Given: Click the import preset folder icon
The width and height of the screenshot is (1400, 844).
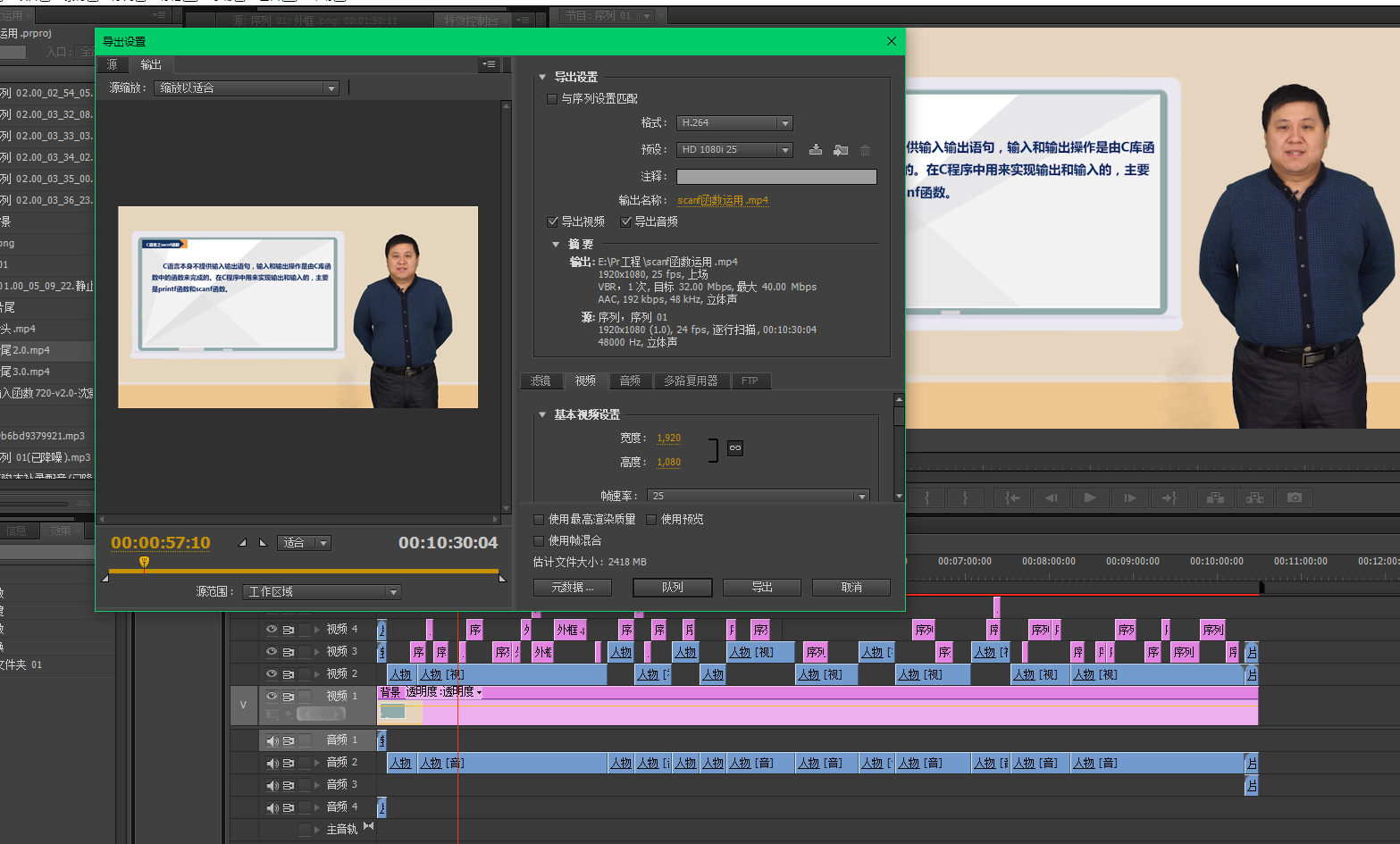Looking at the screenshot, I should [x=840, y=150].
